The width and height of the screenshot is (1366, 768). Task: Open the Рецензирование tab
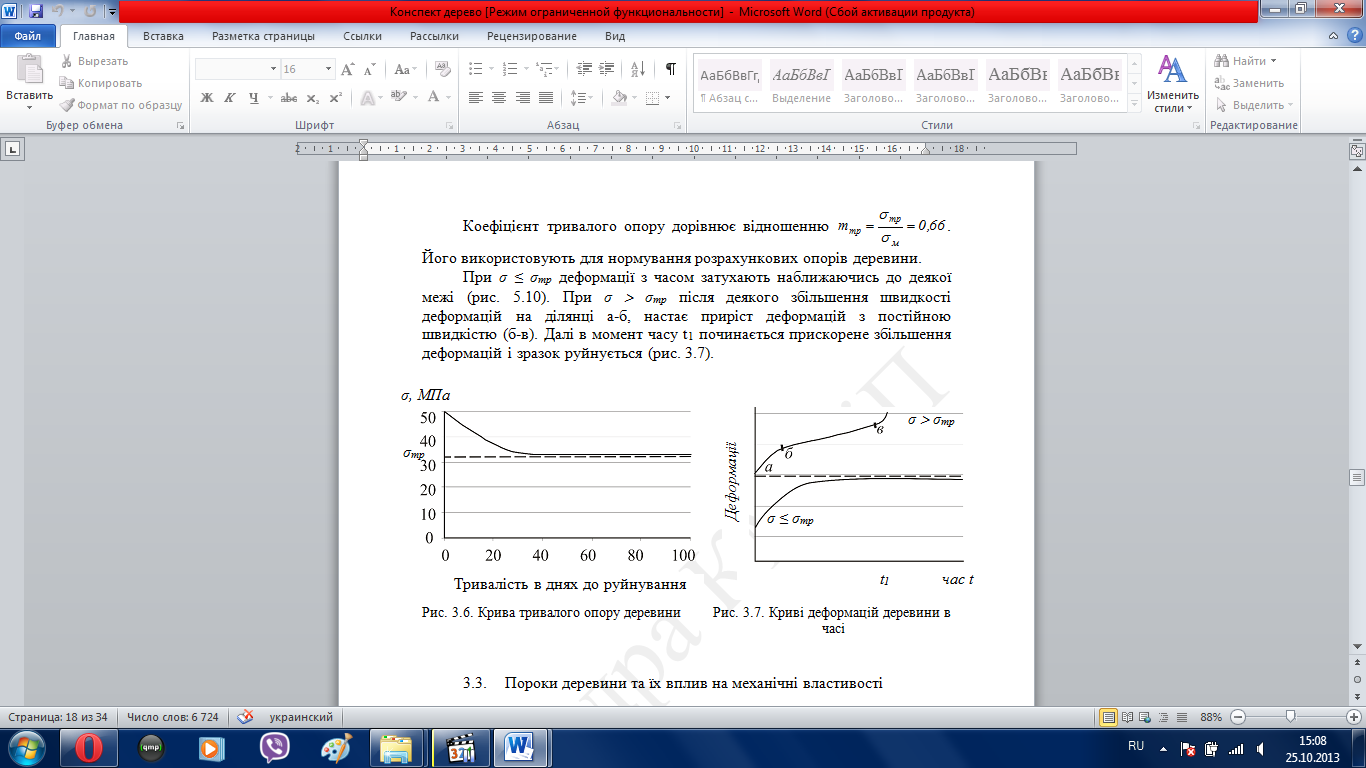click(x=531, y=36)
